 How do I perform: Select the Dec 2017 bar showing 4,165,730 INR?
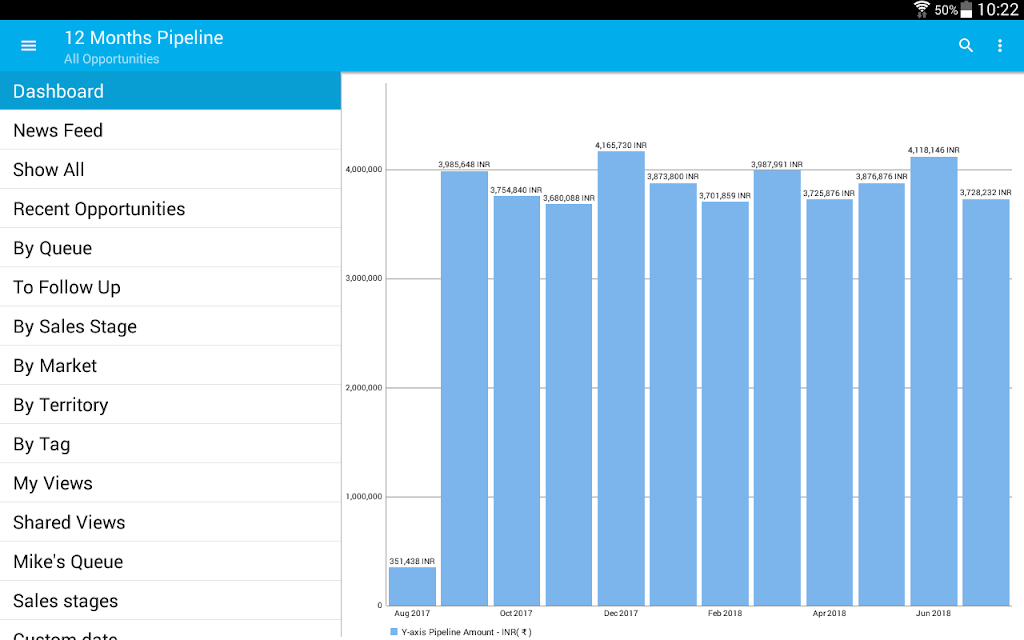[x=621, y=379]
